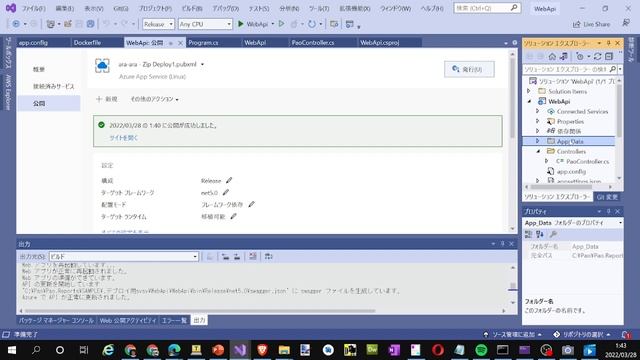Switch to Web 公開アクティビティ tab
Screen dimensions: 640x360
click(128, 321)
